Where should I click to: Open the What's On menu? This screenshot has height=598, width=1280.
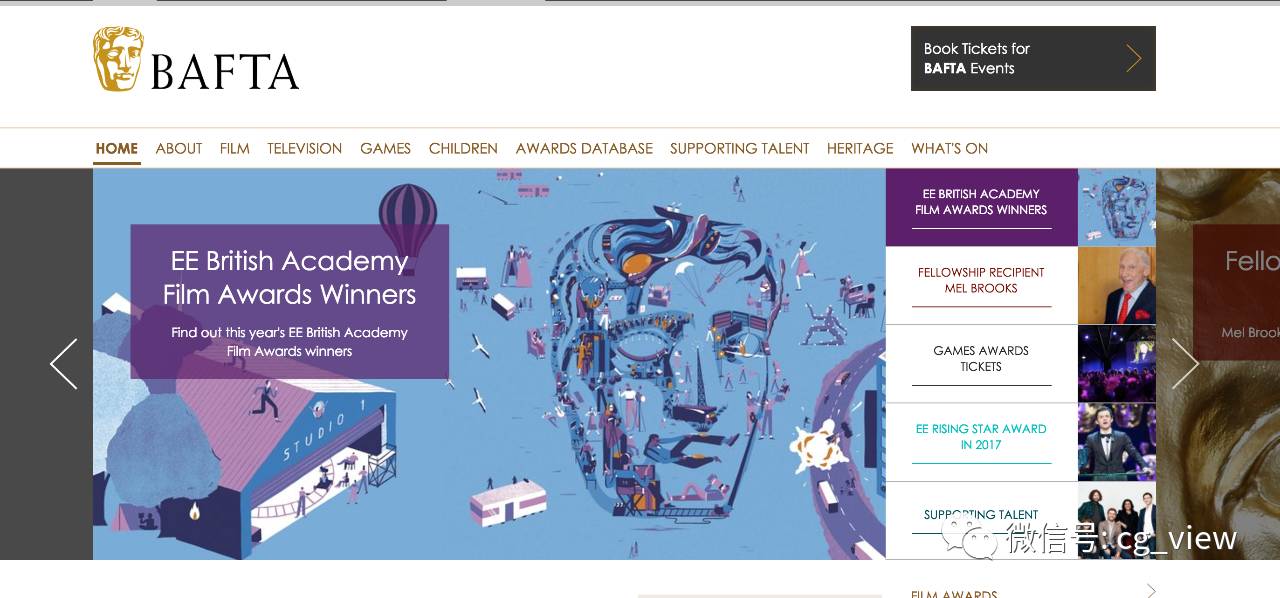949,148
